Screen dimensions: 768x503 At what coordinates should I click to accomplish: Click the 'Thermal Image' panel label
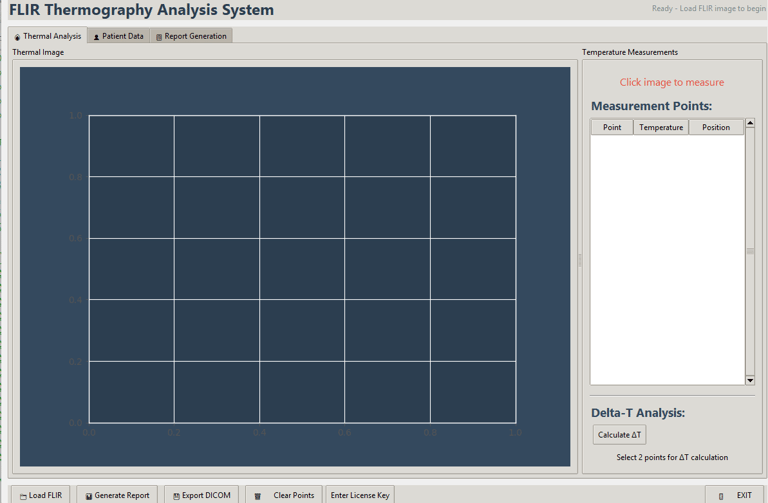coord(38,52)
